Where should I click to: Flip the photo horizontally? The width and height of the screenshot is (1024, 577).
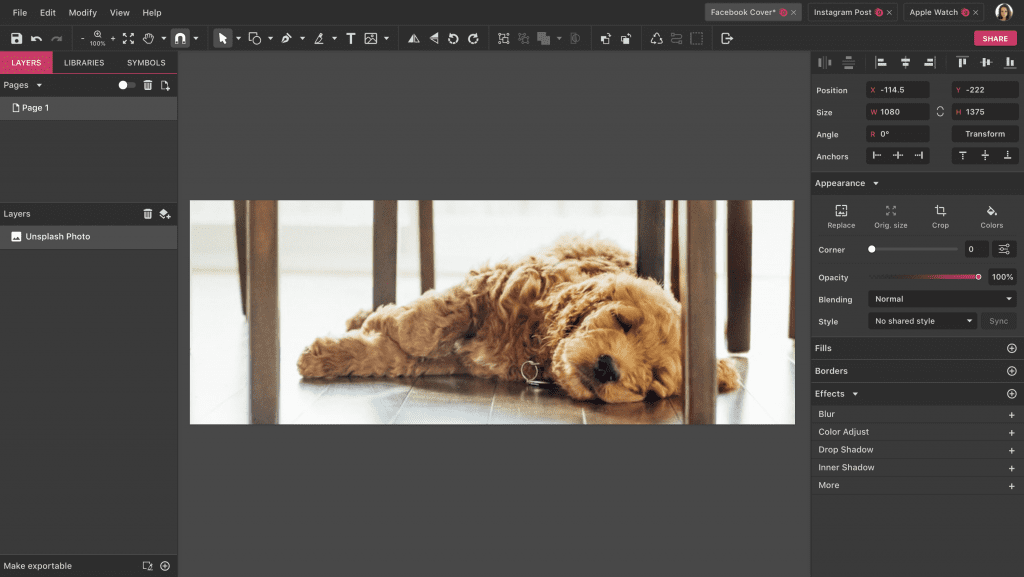414,38
